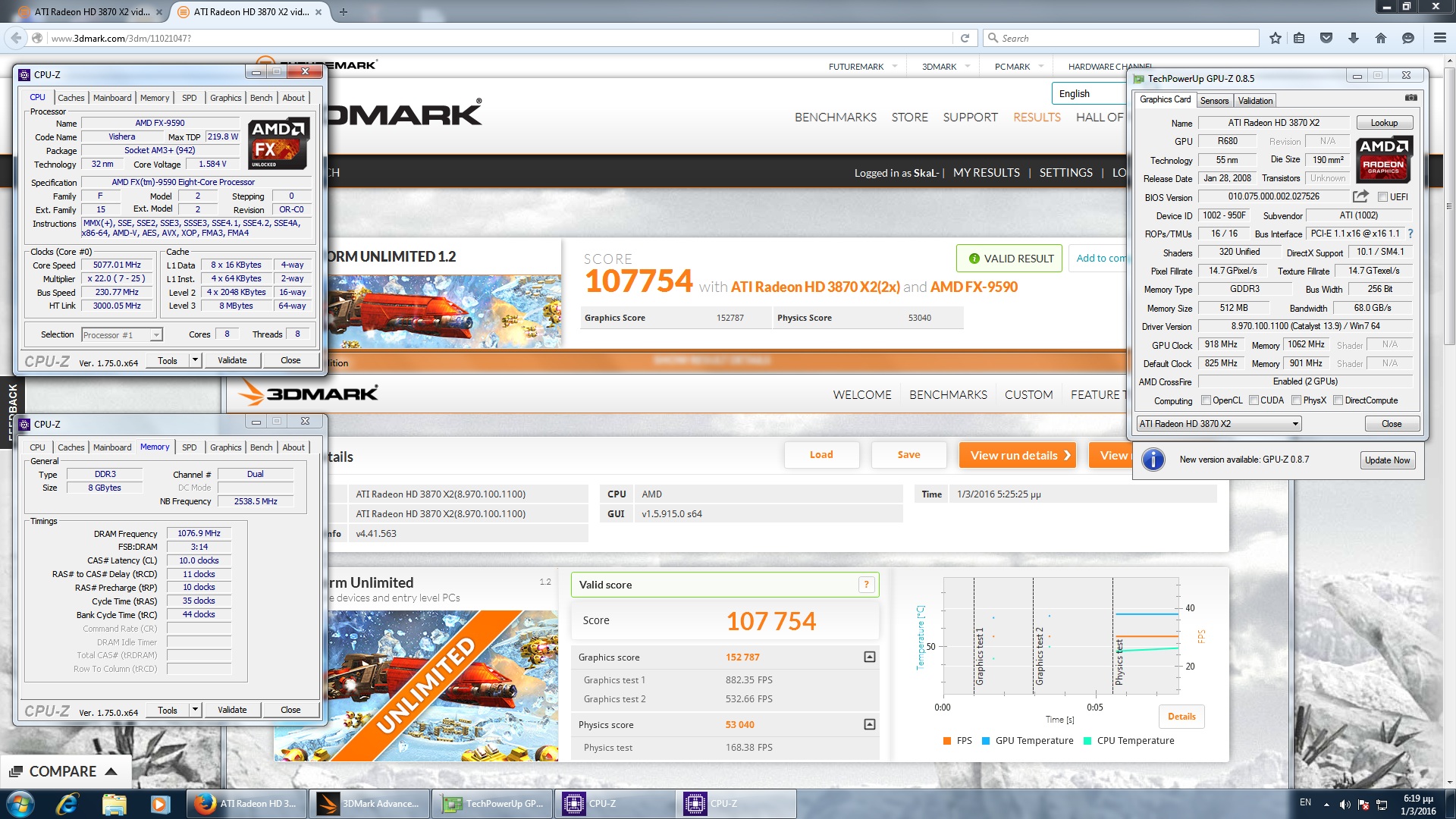Collapse the Physics score section
Viewport: 1456px width, 819px height.
point(870,724)
